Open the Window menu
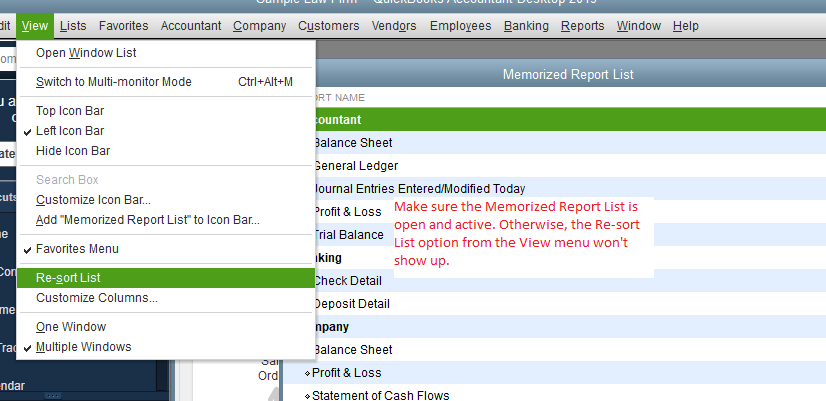Screen dimensions: 826x401 point(638,26)
